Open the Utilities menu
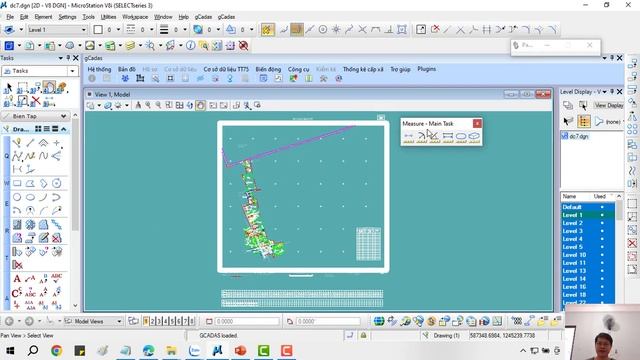The width and height of the screenshot is (640, 360). click(x=108, y=17)
